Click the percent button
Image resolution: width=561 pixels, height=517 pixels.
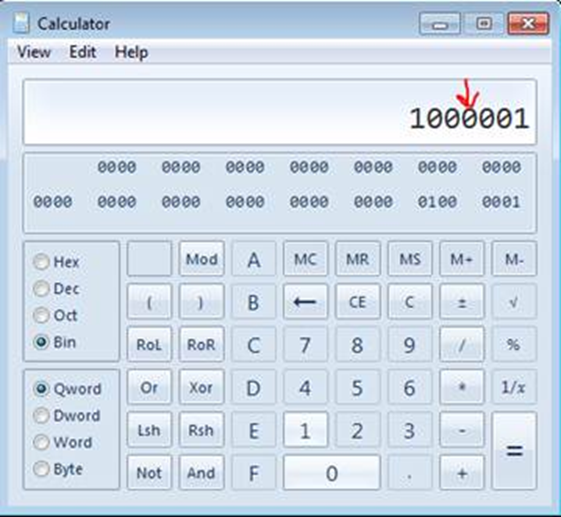(514, 344)
